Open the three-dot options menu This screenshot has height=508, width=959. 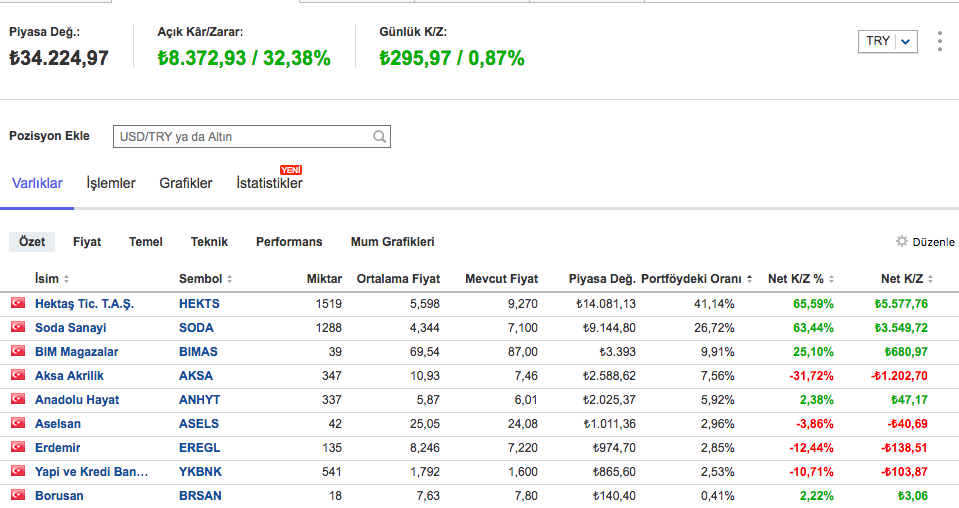pos(939,41)
